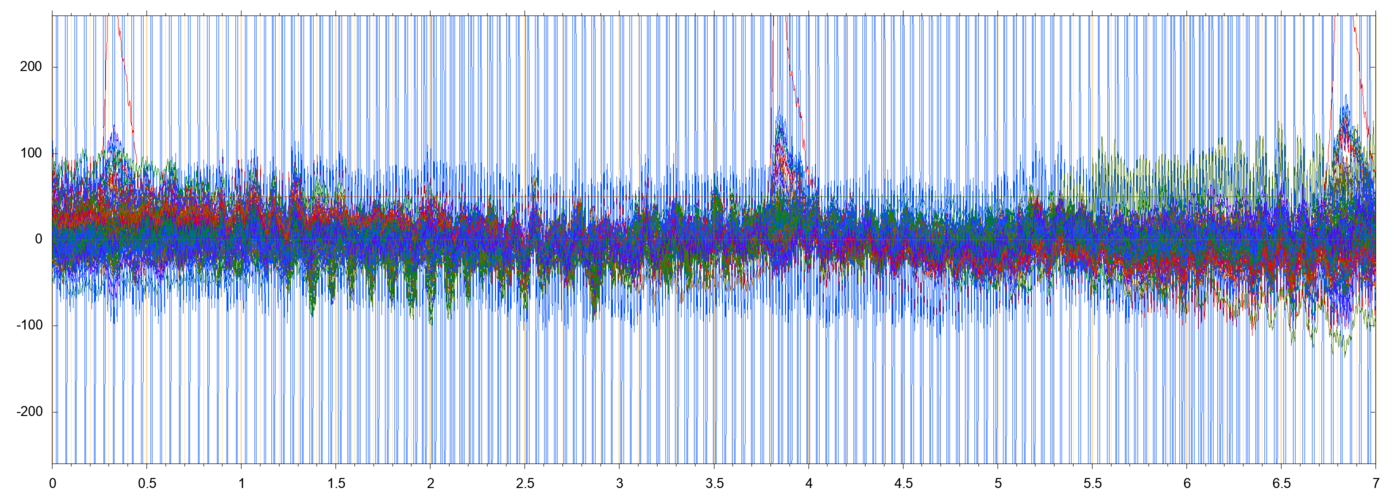Viewport: 1400px width, 500px height.
Task: Click the y-axis tick label -200
Action: 30,412
